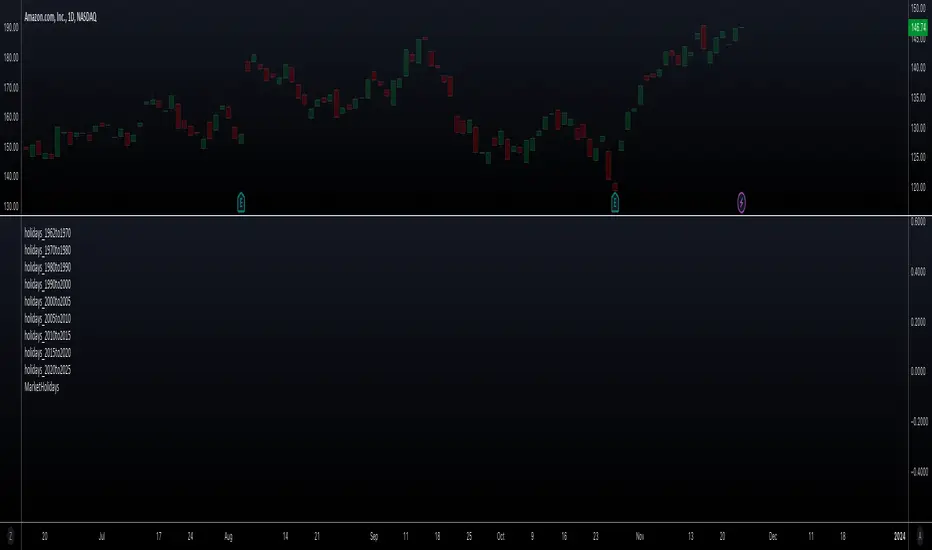Click the -0.2000 label on the indicator scale

[x=919, y=422]
